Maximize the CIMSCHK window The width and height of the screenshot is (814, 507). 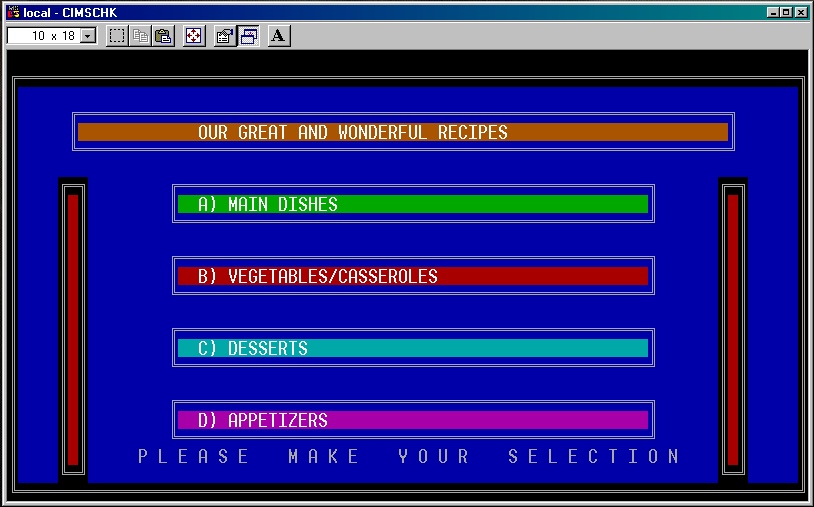point(786,12)
